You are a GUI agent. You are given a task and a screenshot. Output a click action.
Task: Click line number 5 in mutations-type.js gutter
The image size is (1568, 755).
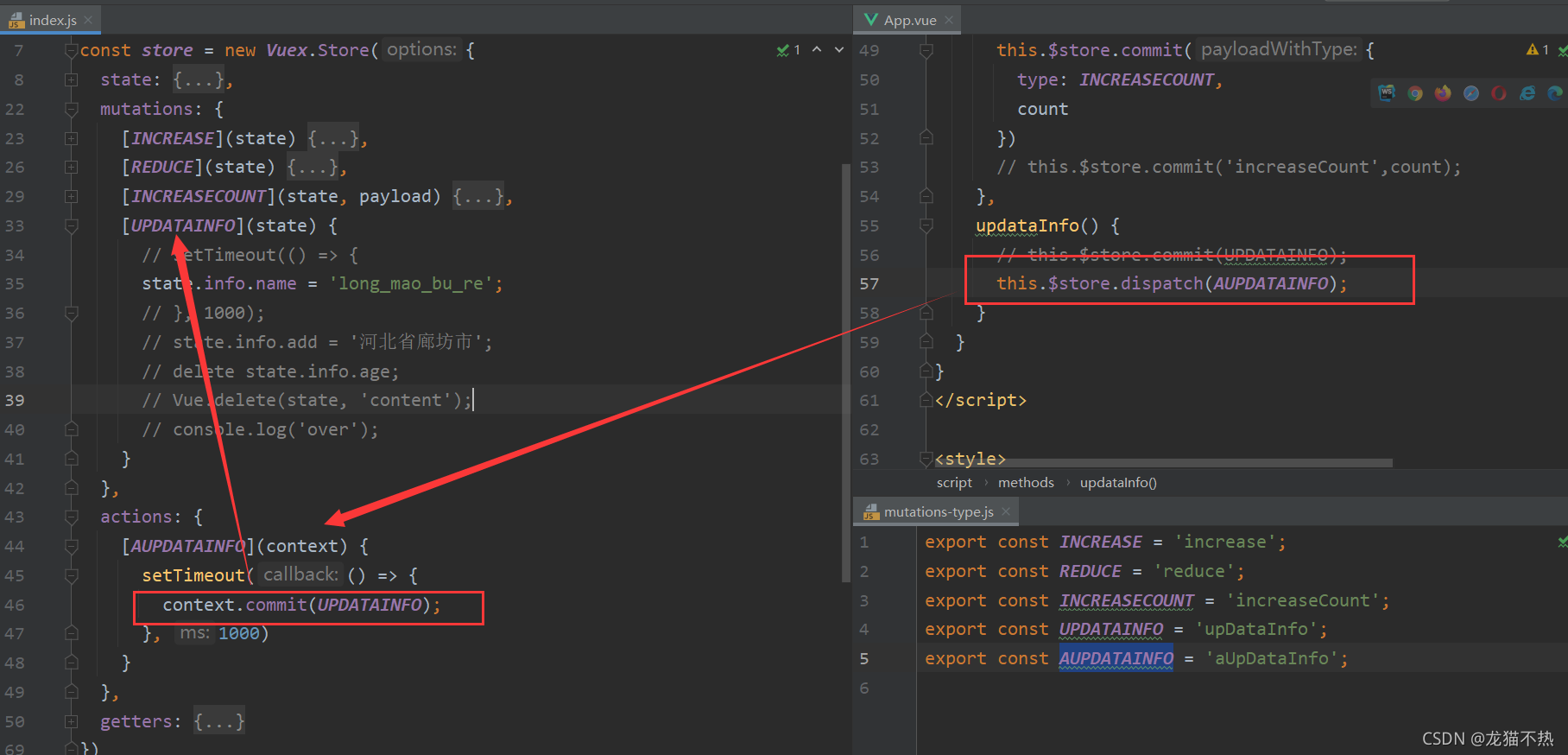point(864,658)
